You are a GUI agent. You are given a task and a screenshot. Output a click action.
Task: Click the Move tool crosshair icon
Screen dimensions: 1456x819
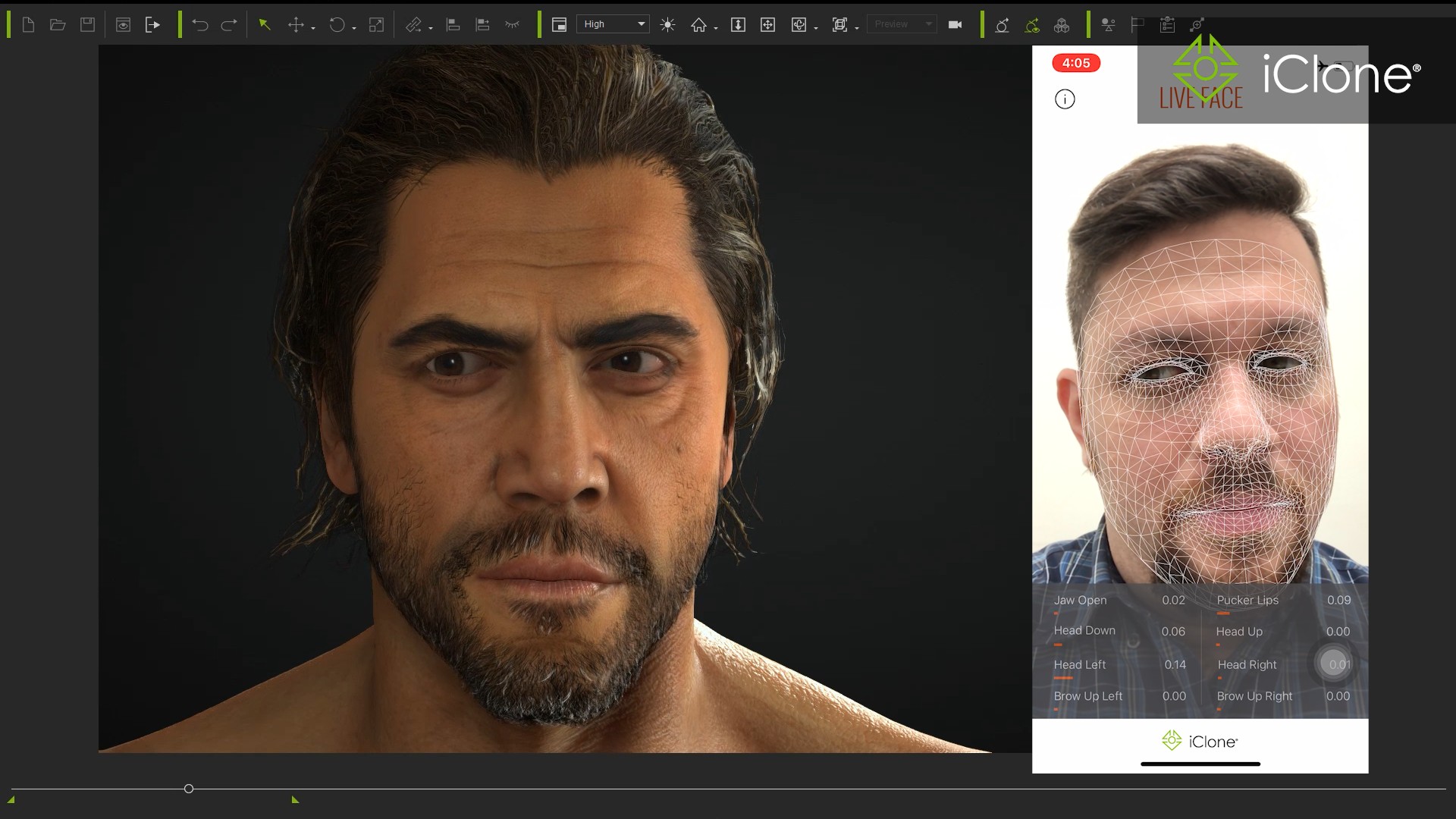[296, 25]
